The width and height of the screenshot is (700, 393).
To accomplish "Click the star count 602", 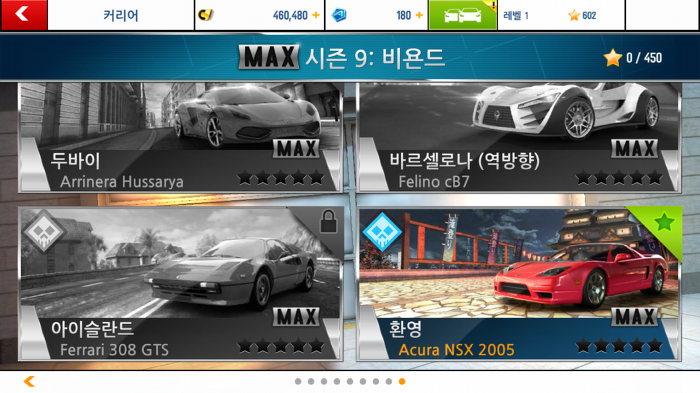I will pos(589,16).
